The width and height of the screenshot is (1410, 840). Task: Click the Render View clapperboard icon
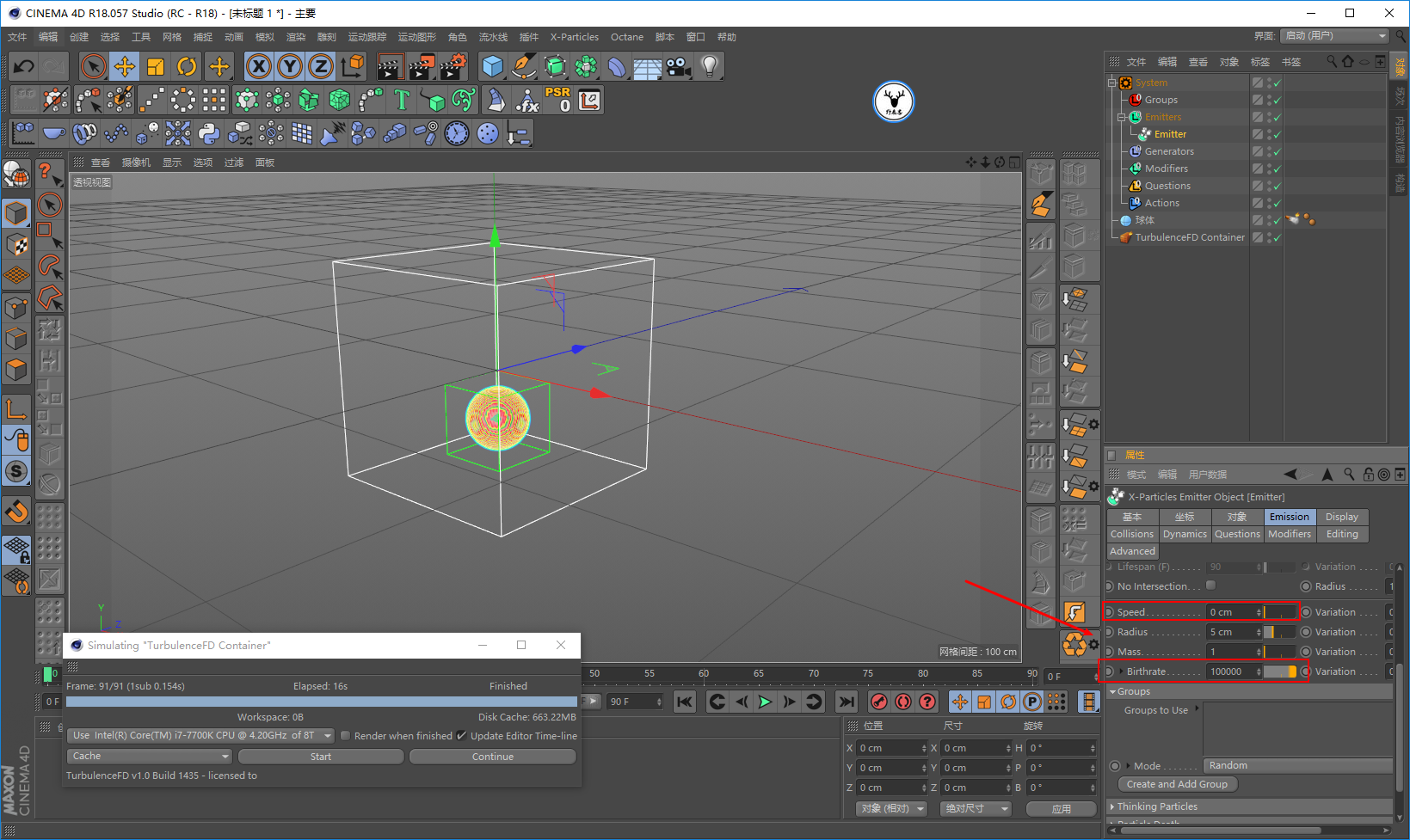pyautogui.click(x=391, y=66)
